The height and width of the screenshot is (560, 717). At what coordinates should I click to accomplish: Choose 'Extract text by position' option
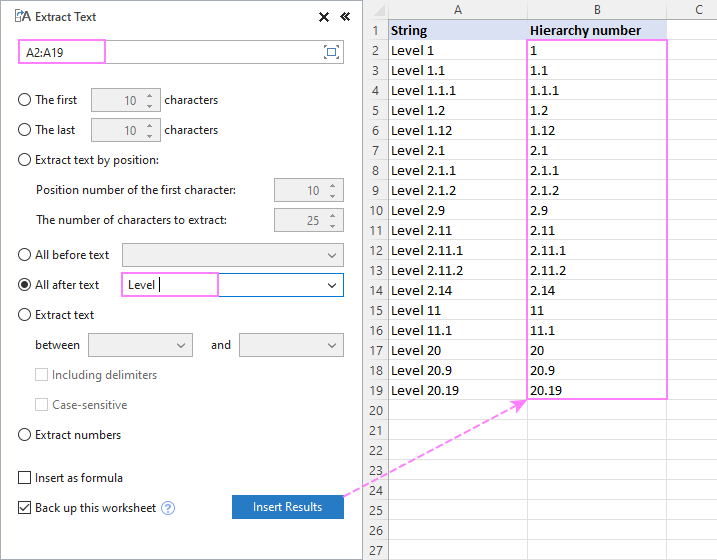(x=24, y=160)
